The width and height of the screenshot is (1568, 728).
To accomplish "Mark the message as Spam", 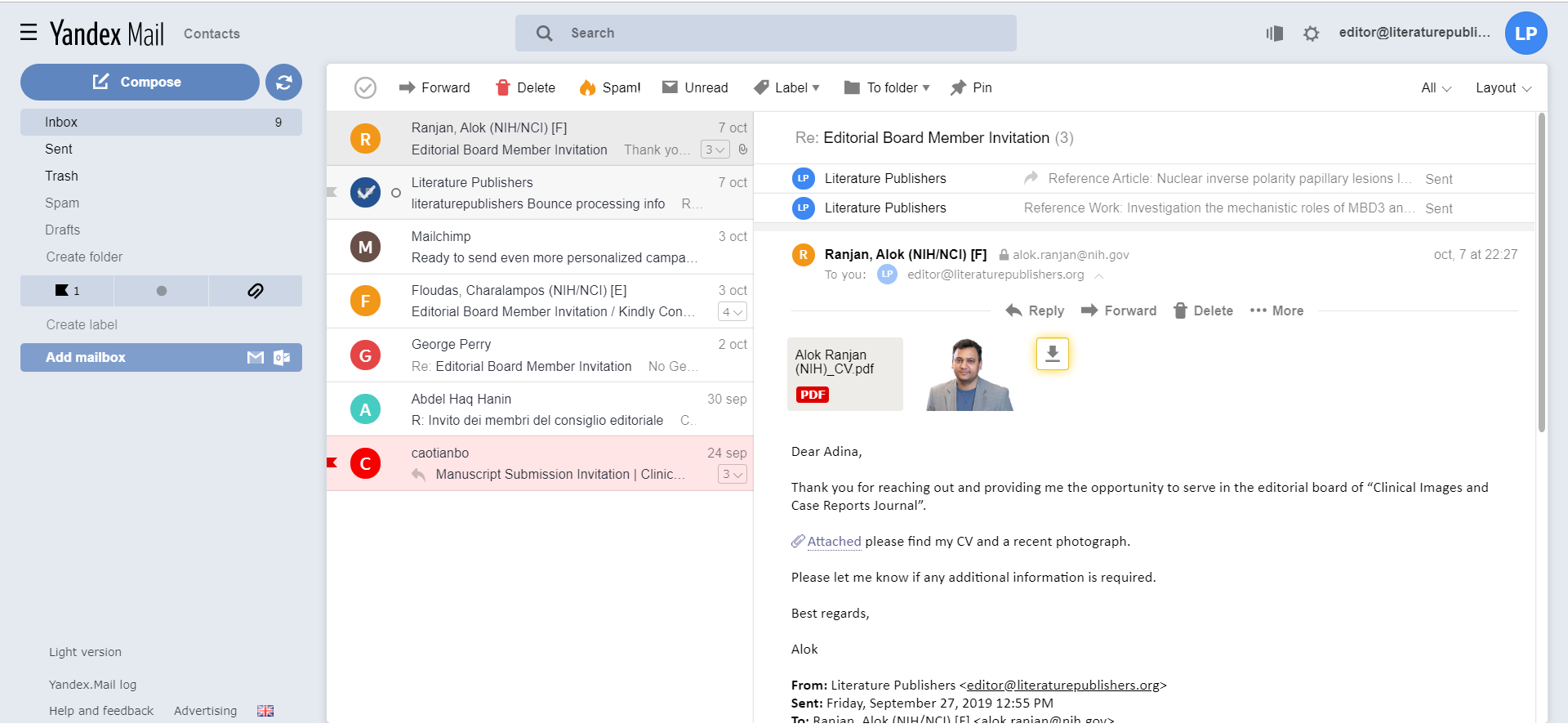I will [609, 87].
